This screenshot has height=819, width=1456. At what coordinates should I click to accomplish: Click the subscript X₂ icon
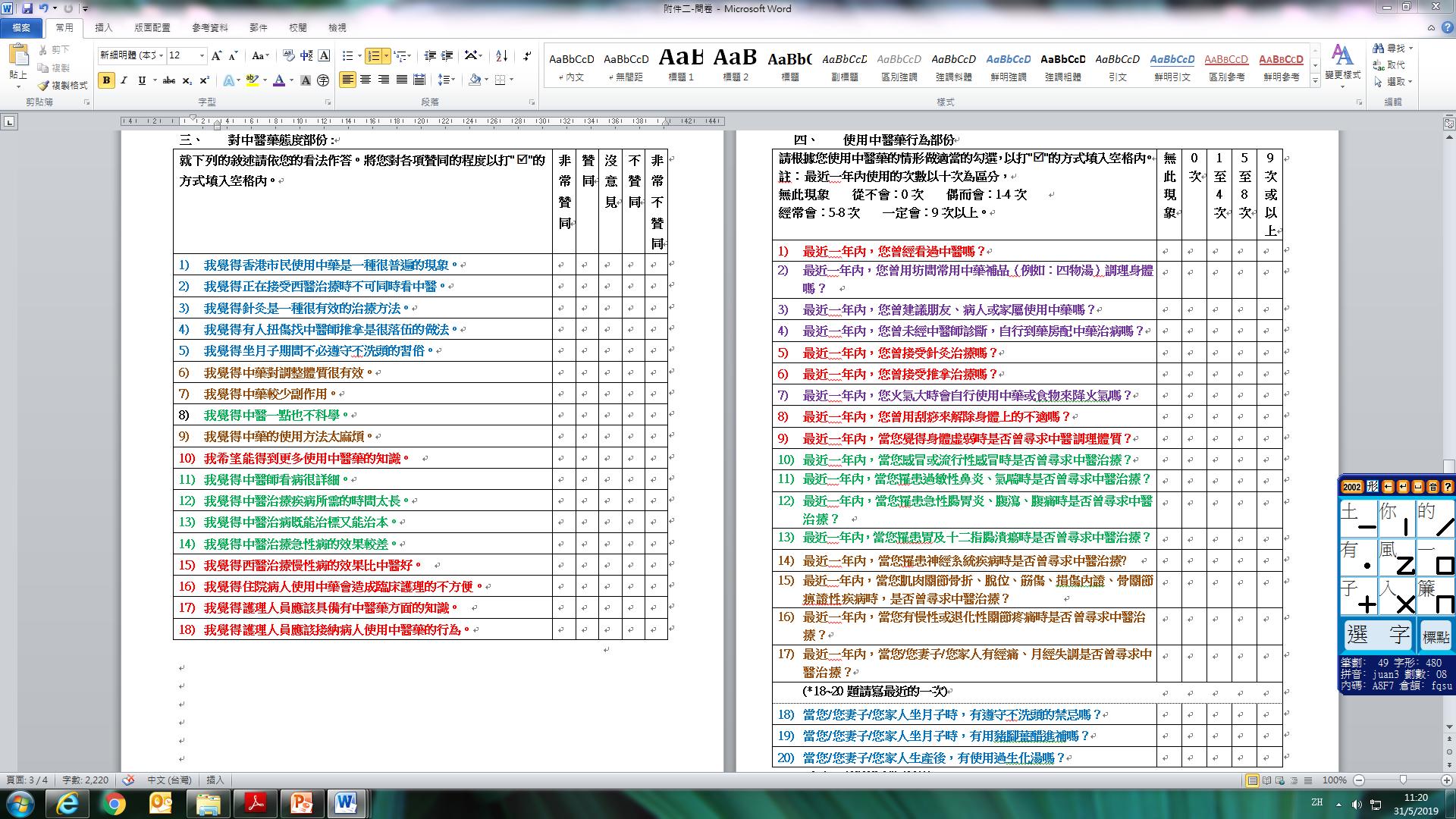[187, 80]
